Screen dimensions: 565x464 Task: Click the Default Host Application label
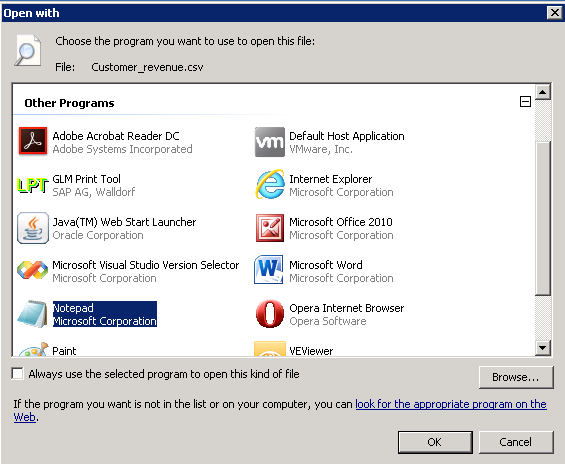(x=347, y=136)
